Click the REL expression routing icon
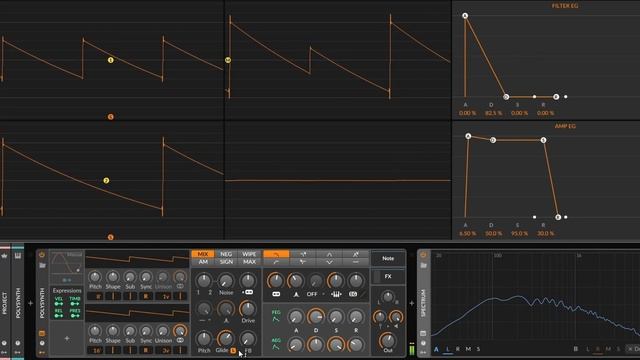Screen dimensions: 640x360 coord(59,316)
